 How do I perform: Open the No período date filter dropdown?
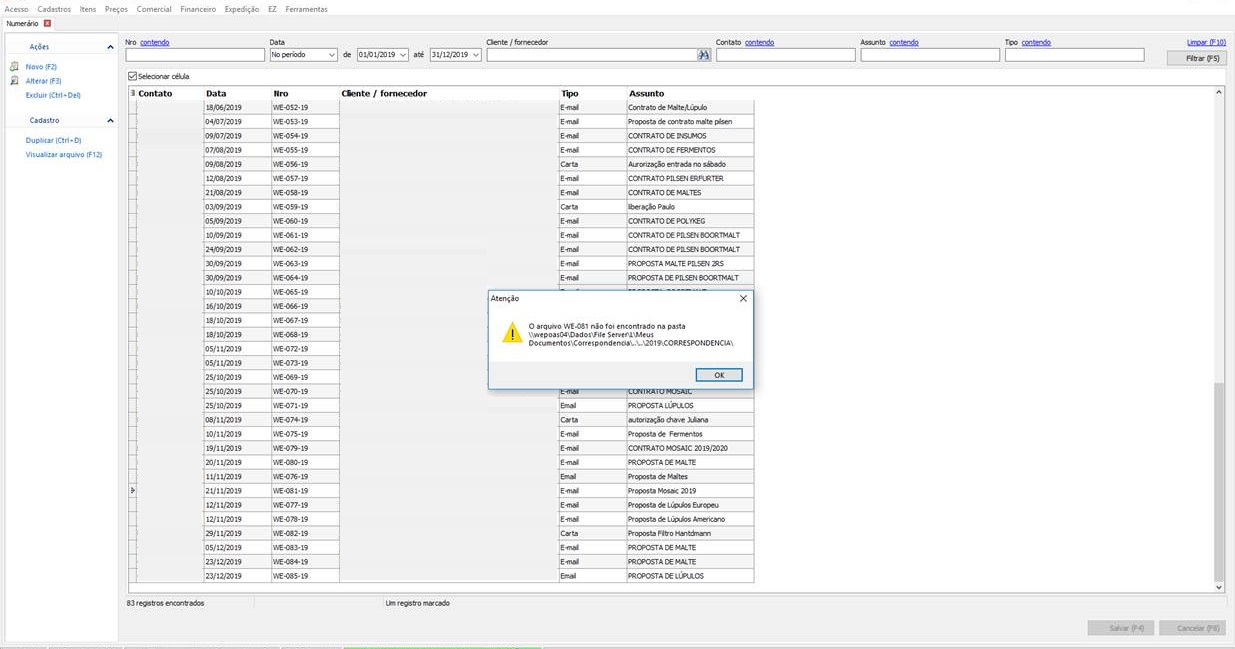(332, 55)
